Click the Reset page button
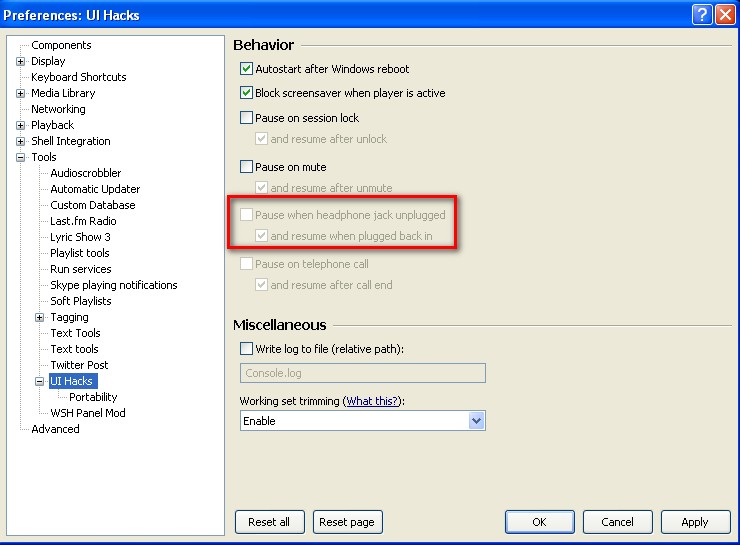 pos(347,522)
